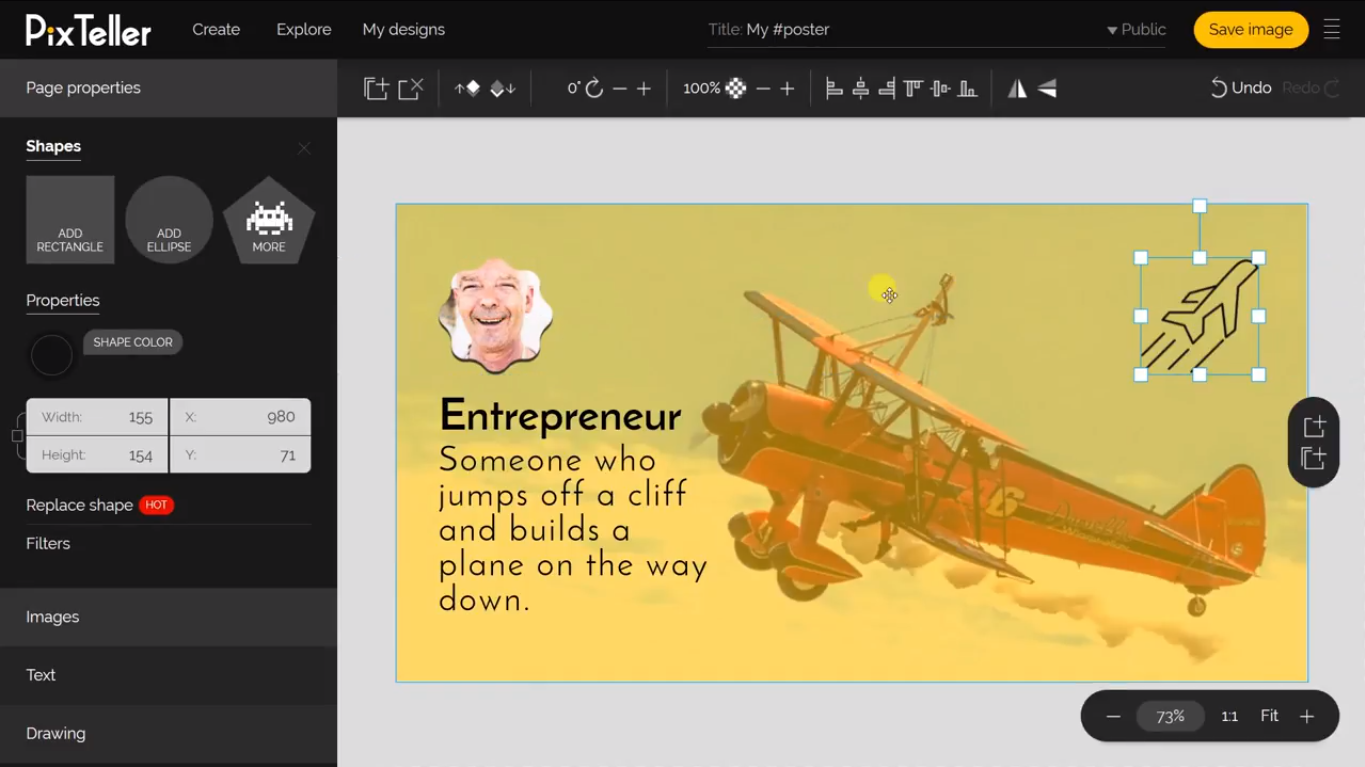This screenshot has width=1365, height=767.
Task: Toggle the width-height aspect ratio lock
Action: tap(17, 436)
